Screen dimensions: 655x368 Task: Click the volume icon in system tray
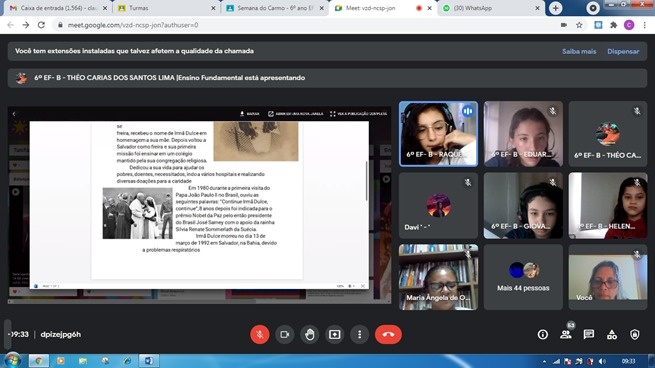coord(602,361)
